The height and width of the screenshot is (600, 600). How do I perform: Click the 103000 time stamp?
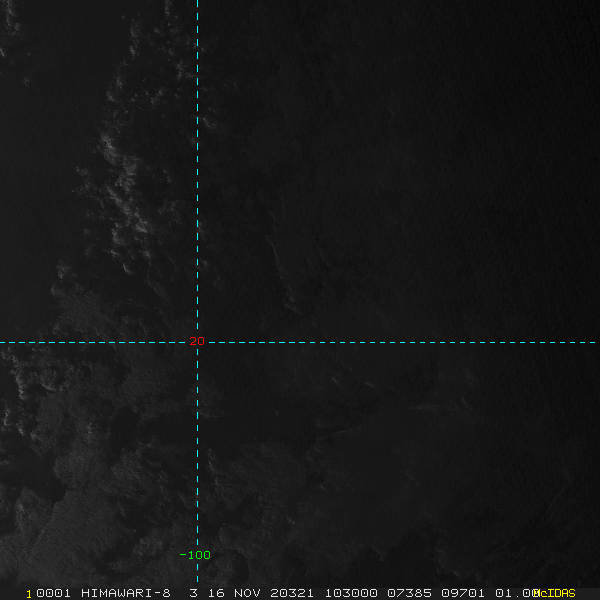348,593
